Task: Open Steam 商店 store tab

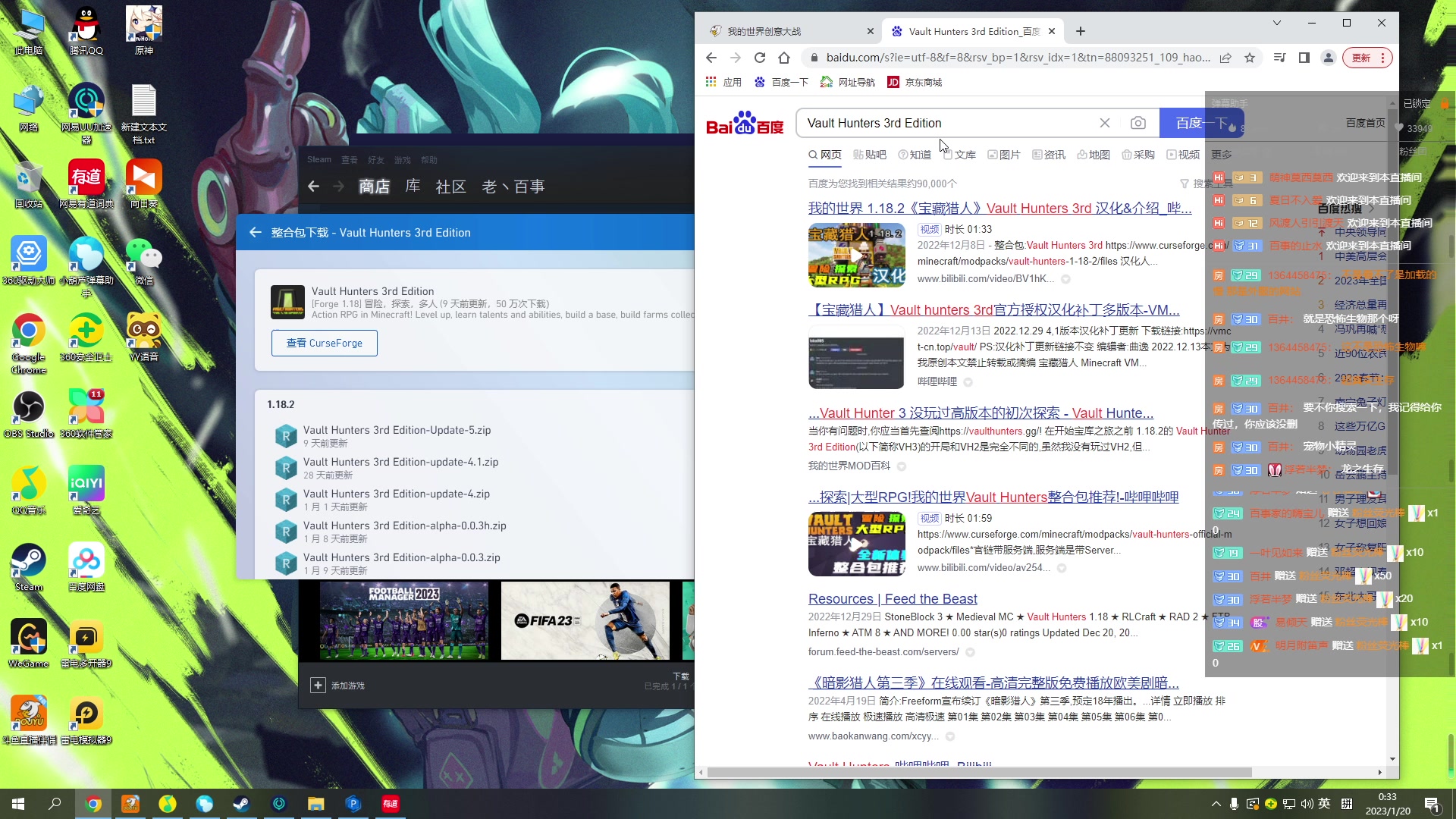Action: [x=374, y=186]
